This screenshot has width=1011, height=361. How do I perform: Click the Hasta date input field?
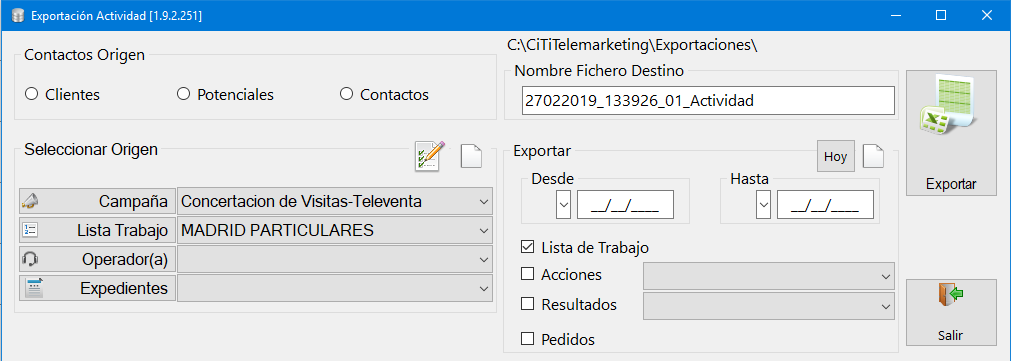point(825,205)
